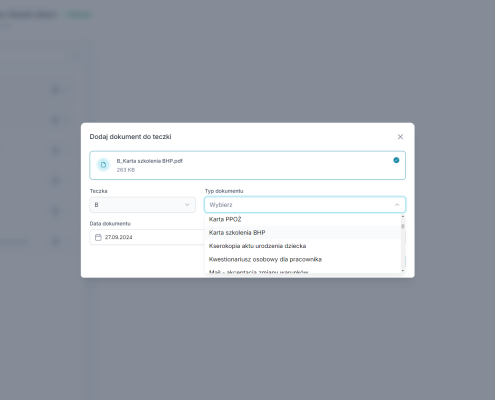Collapse the Typ dokumentu list with the up chevron

coord(397,205)
